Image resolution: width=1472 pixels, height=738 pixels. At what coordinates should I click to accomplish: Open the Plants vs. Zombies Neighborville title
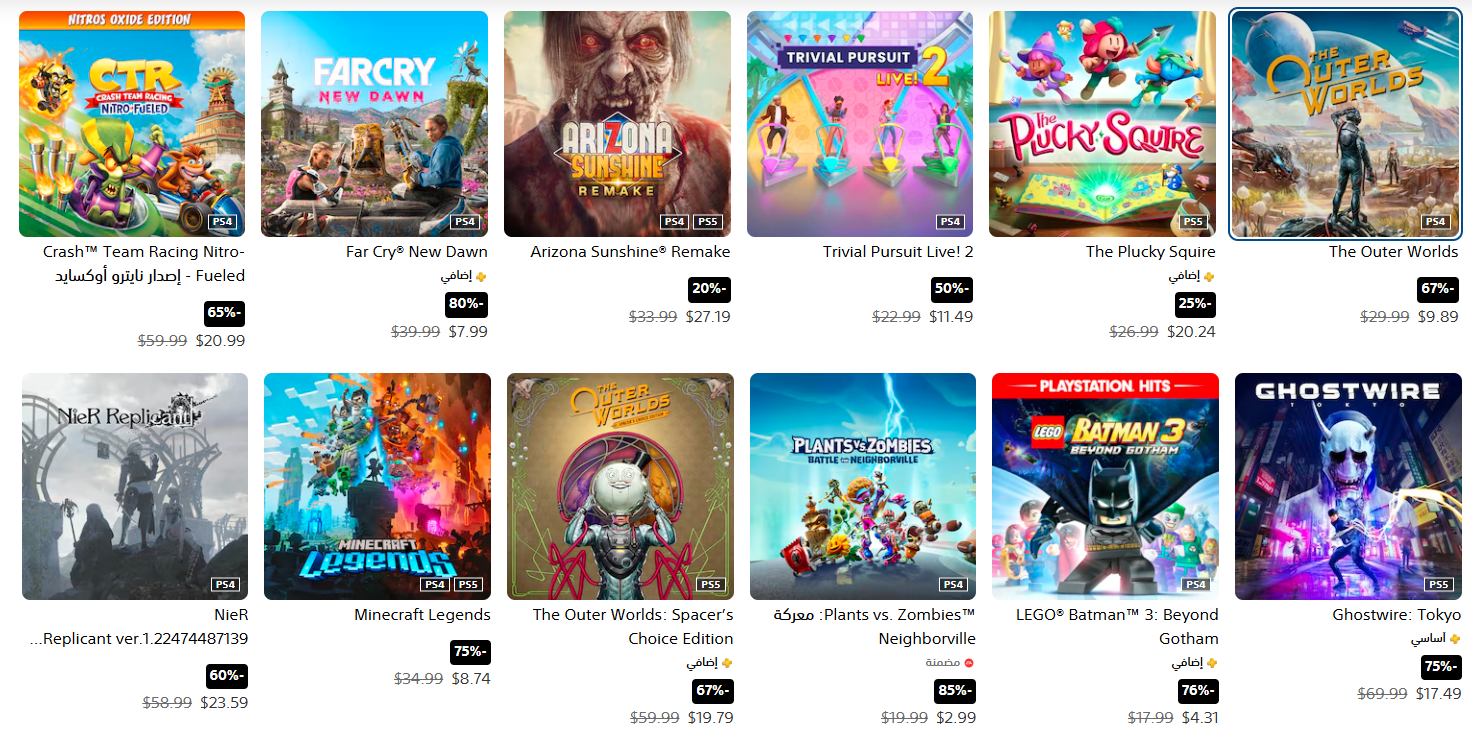pos(875,627)
